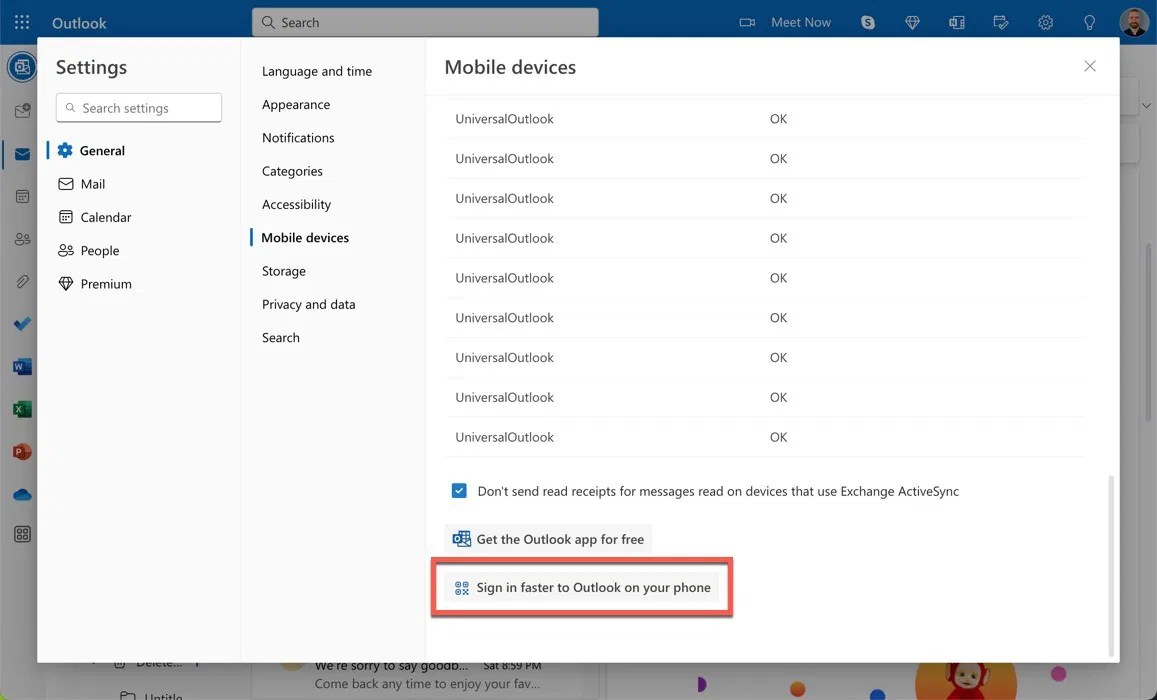Open the app launcher grid at top left

[x=21, y=21]
